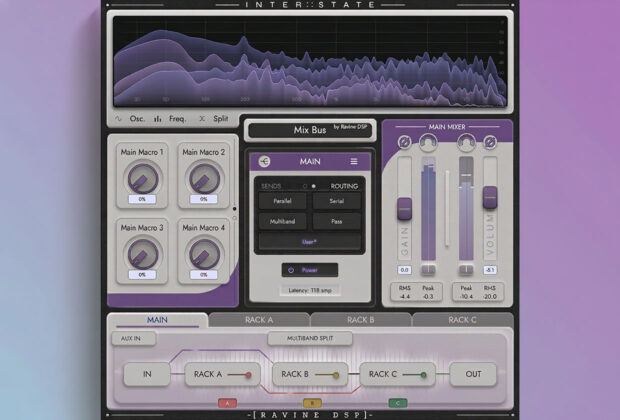Click the MULTIBAND SPLIT button
The height and width of the screenshot is (420, 620).
310,339
